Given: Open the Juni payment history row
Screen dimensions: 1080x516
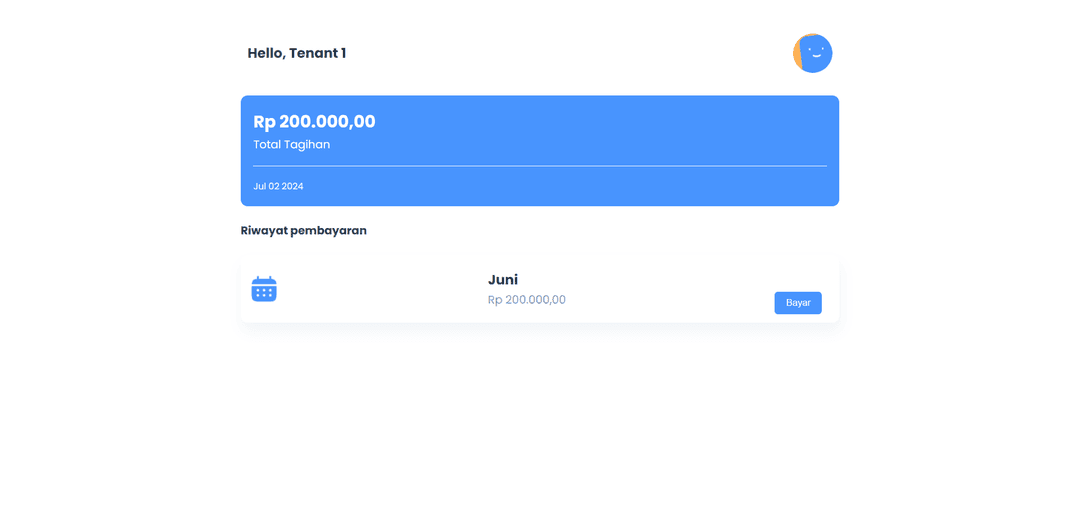Looking at the screenshot, I should click(x=540, y=291).
